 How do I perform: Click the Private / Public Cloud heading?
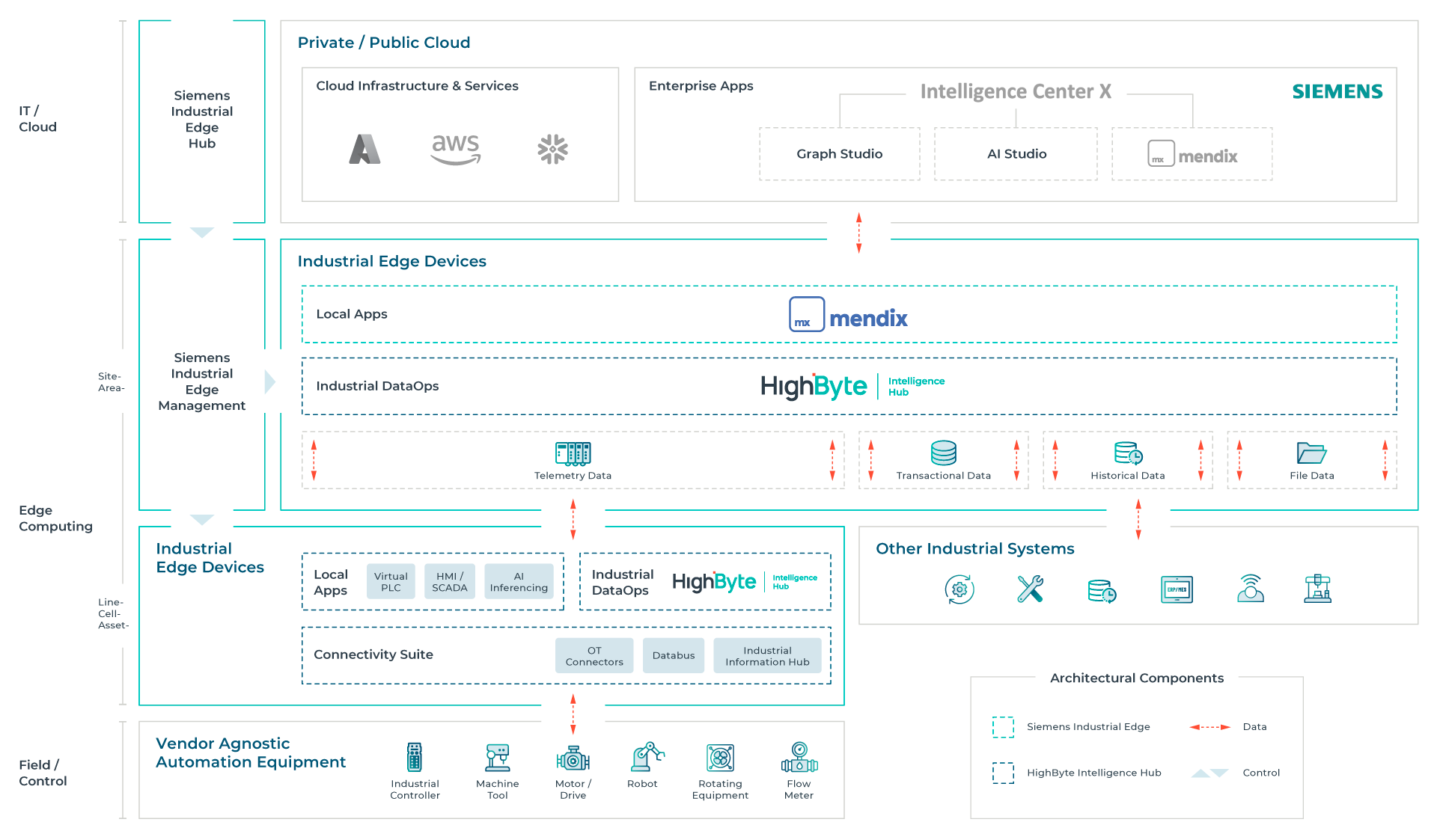click(x=384, y=43)
